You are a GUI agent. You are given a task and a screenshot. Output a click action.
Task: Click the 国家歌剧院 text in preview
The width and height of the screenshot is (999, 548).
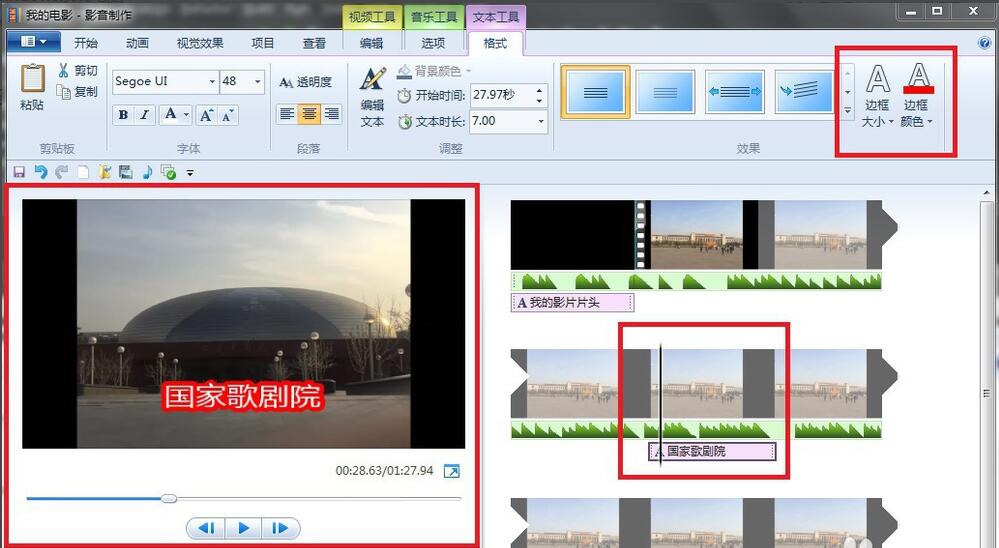coord(243,396)
